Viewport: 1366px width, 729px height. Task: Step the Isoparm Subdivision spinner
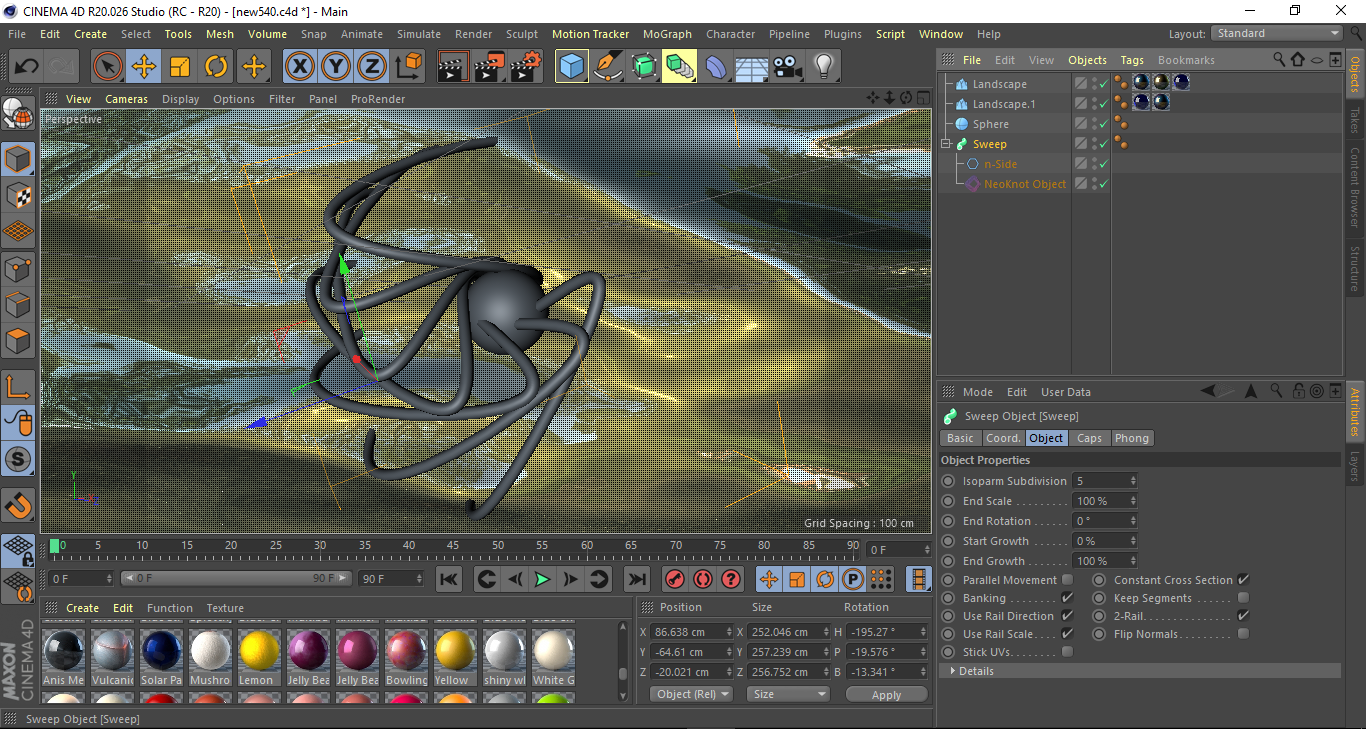click(x=1133, y=481)
